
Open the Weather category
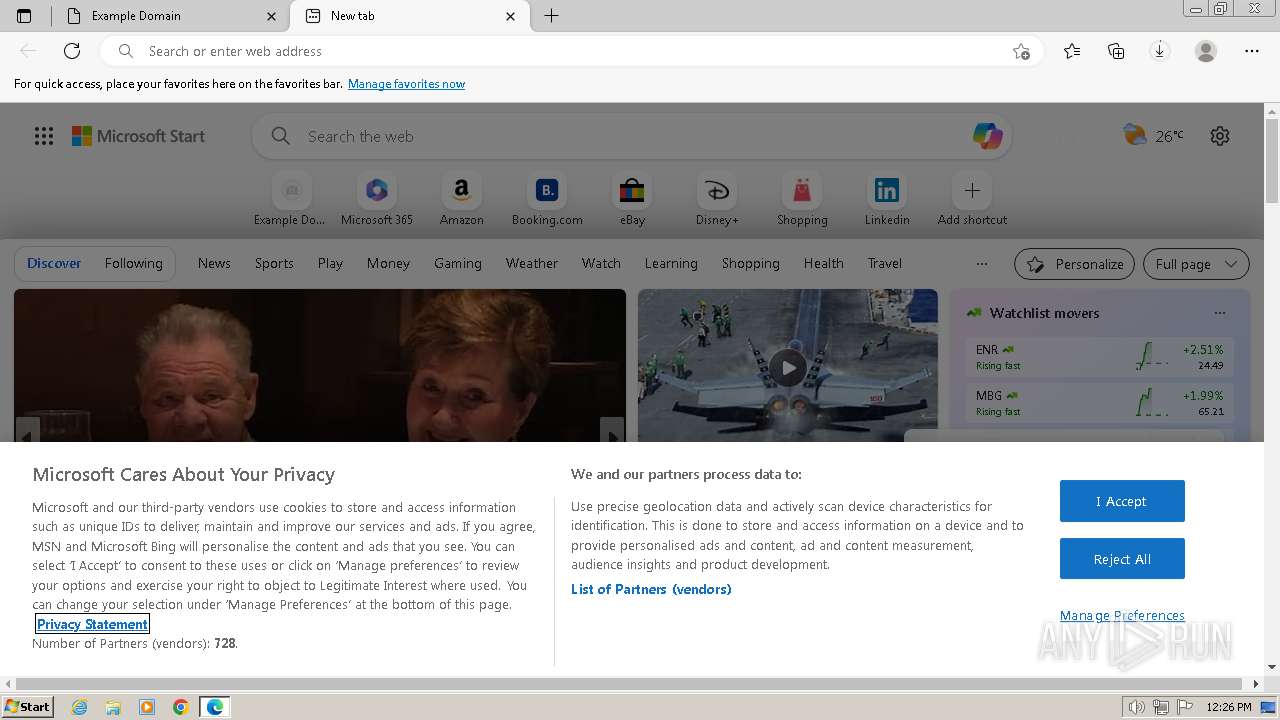coord(532,263)
